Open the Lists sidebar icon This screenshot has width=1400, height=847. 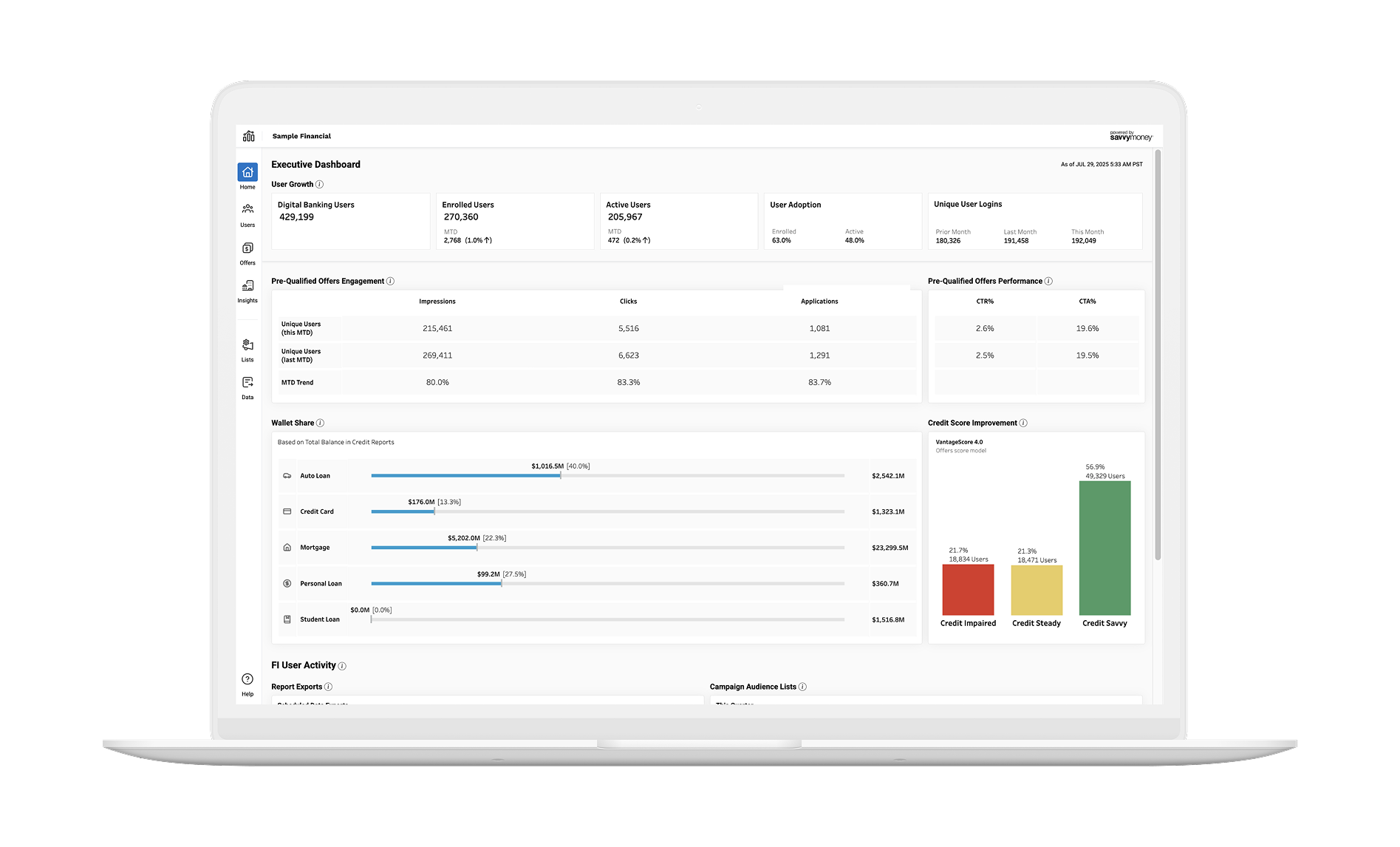(247, 345)
